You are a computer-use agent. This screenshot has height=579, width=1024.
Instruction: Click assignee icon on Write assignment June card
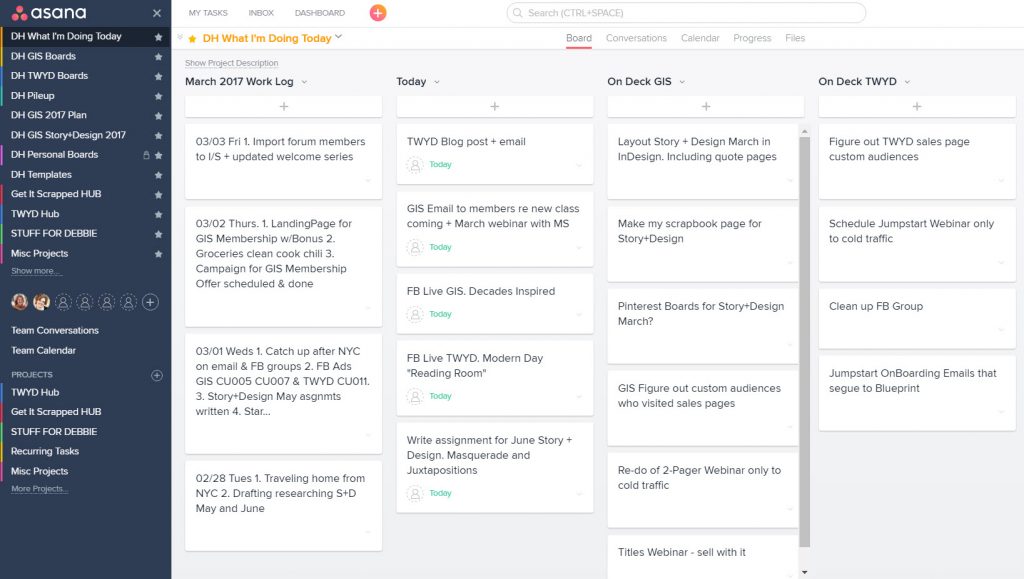tap(415, 493)
